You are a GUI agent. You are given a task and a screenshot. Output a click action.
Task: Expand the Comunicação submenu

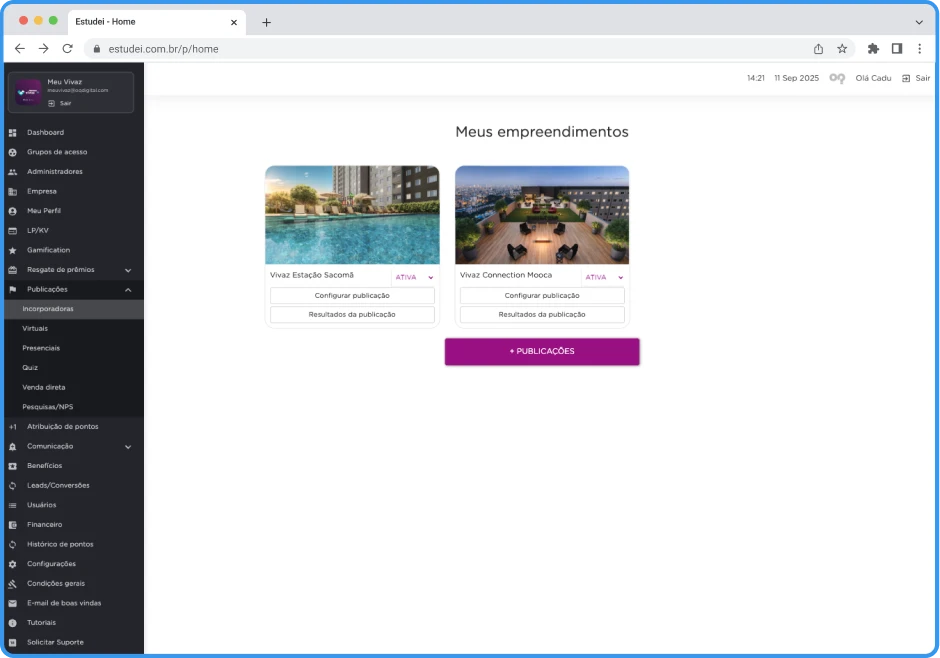[128, 446]
